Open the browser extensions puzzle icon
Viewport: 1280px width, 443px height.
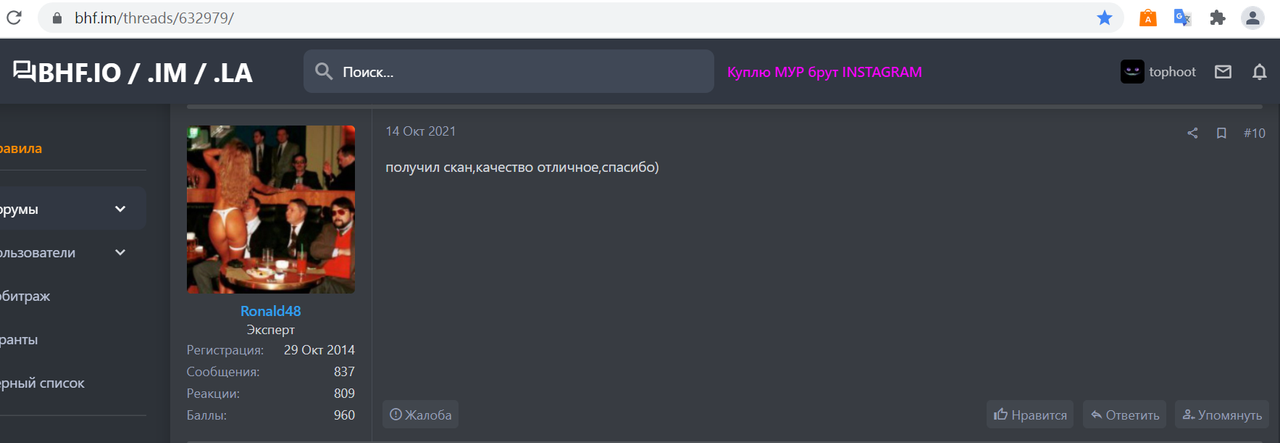[x=1217, y=17]
